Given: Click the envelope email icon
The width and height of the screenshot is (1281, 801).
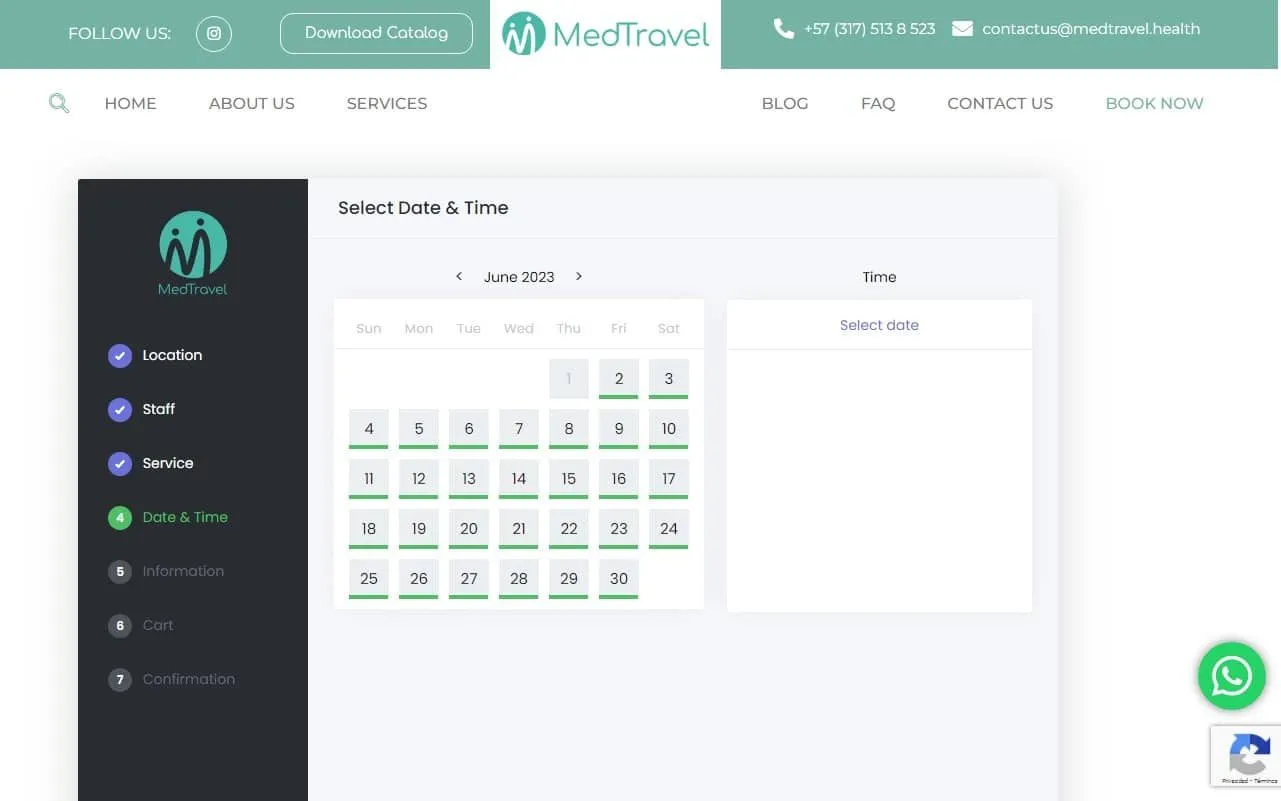Looking at the screenshot, I should tap(962, 29).
